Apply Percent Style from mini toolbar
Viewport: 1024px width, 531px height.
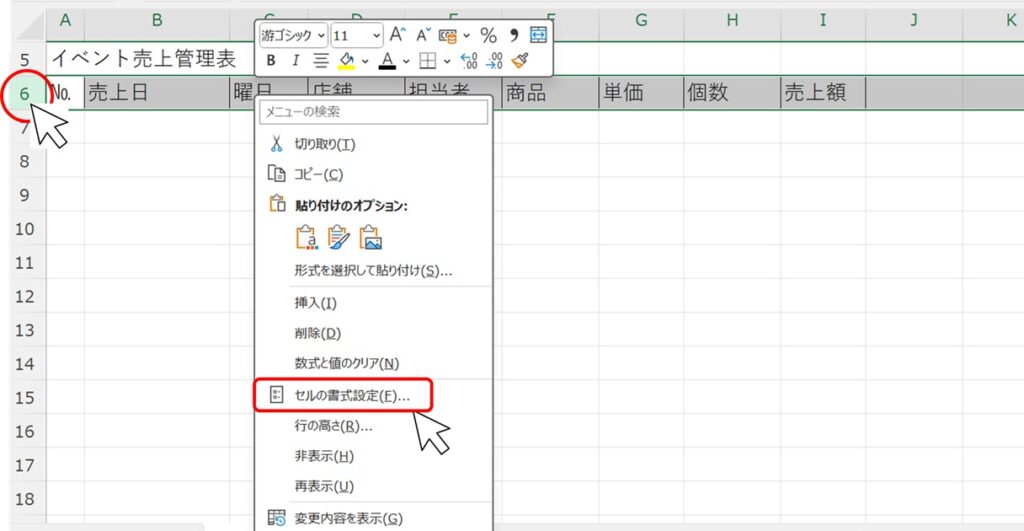click(x=488, y=36)
